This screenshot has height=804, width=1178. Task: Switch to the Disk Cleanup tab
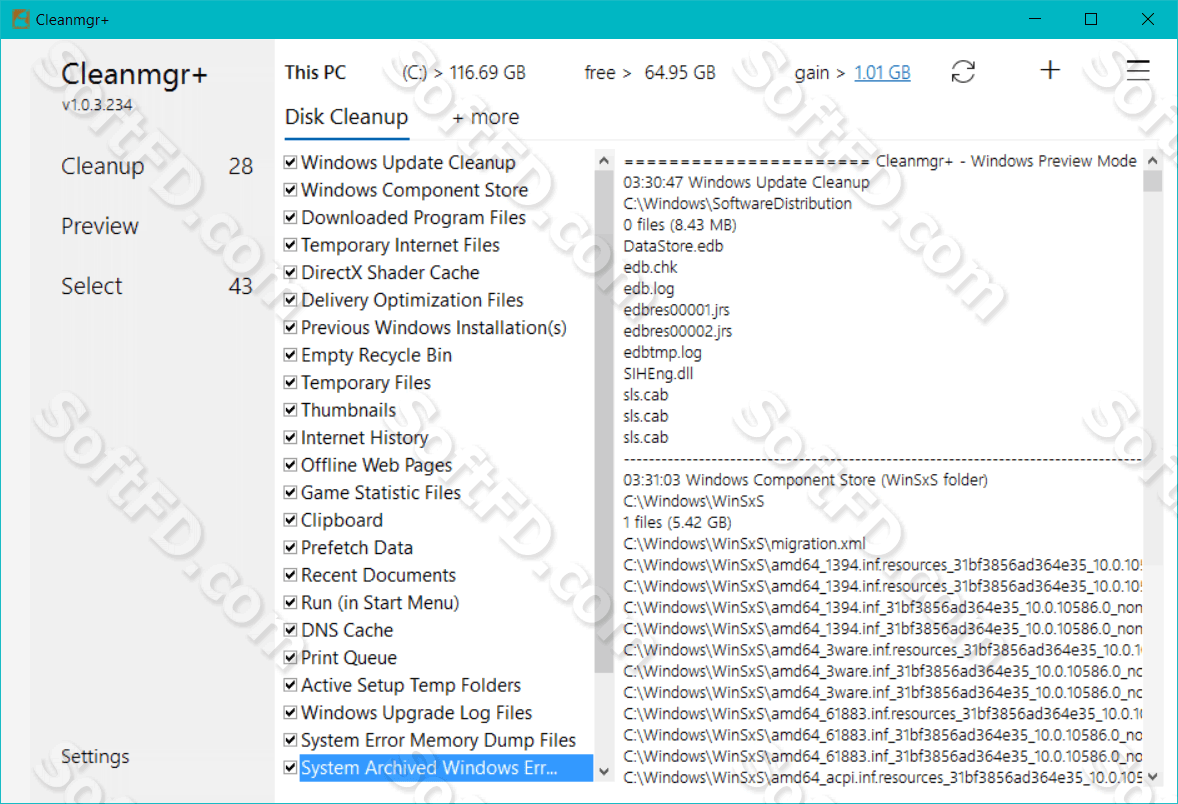click(346, 117)
